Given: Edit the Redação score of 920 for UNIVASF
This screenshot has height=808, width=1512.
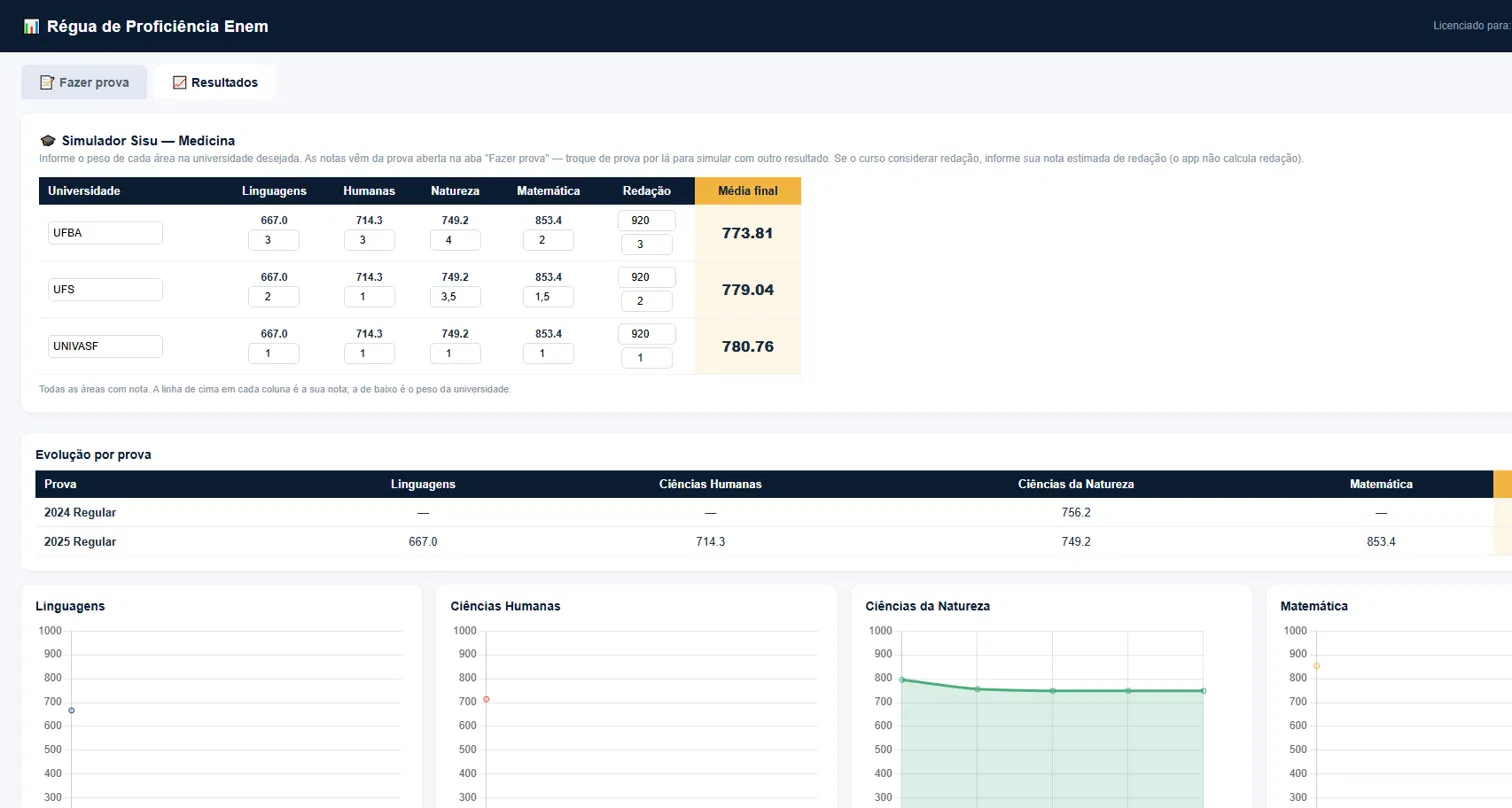Looking at the screenshot, I should (x=647, y=334).
